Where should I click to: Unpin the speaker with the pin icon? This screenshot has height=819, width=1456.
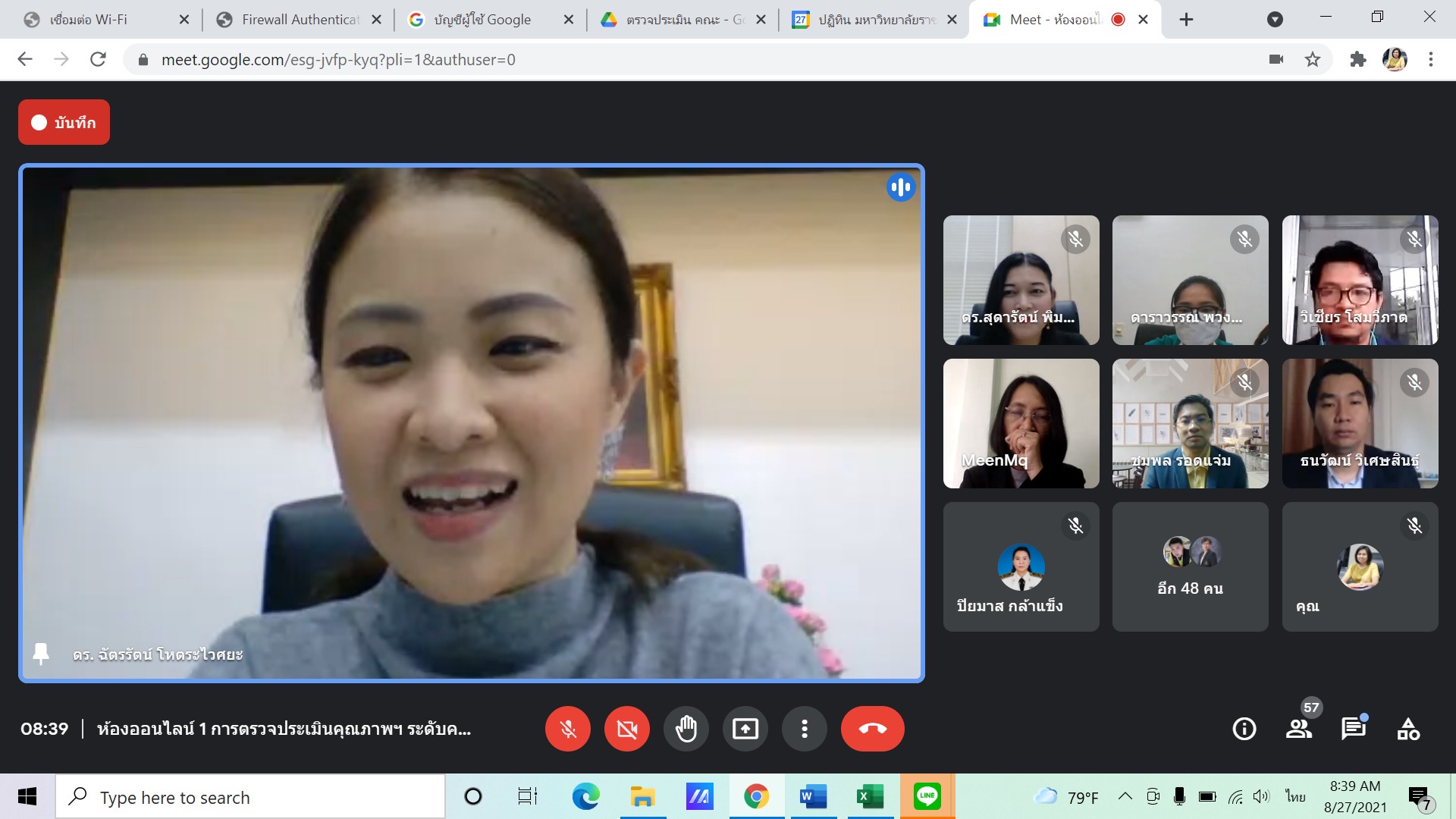point(41,654)
